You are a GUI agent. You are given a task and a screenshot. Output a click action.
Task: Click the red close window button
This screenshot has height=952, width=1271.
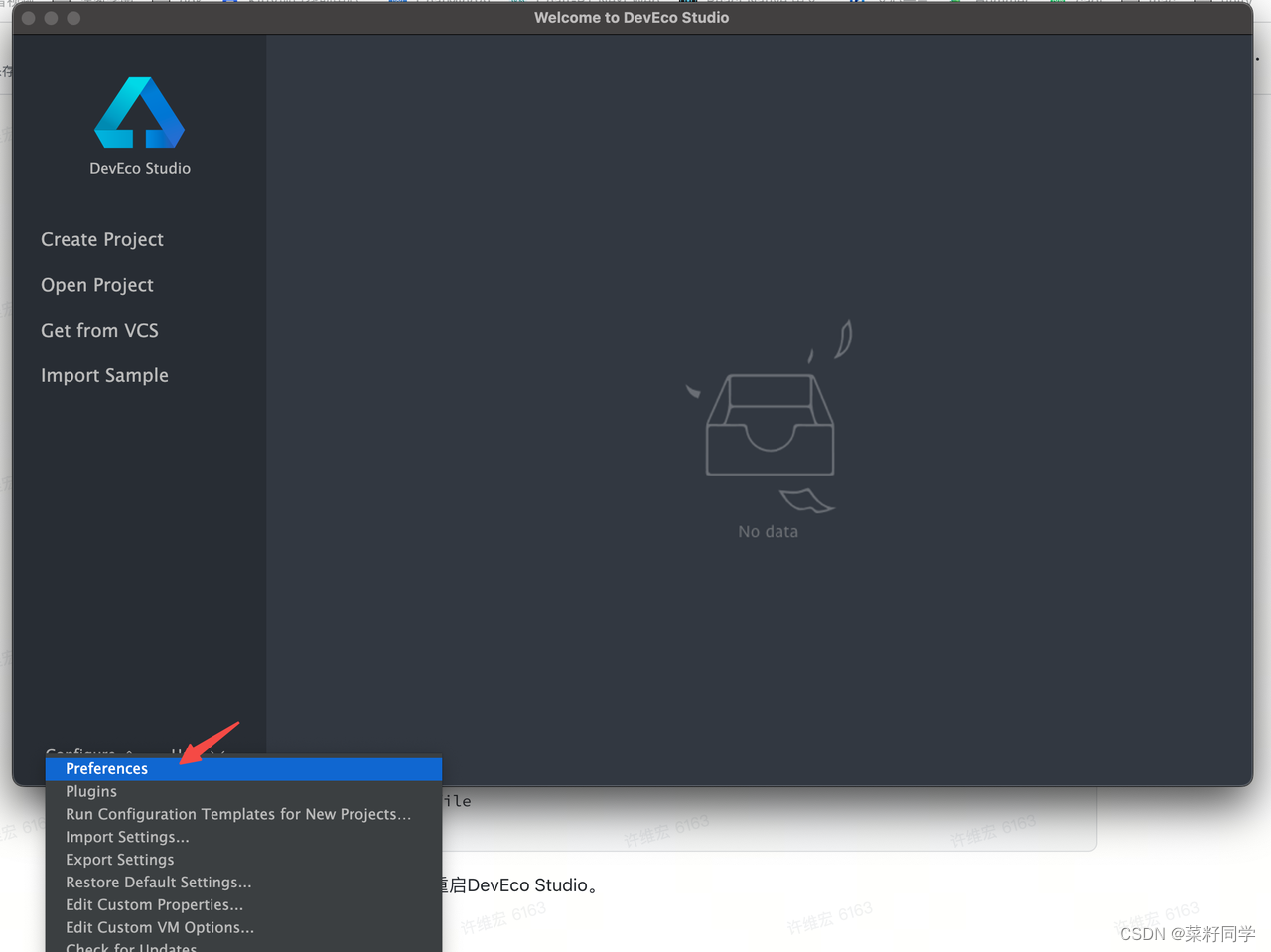click(x=28, y=18)
